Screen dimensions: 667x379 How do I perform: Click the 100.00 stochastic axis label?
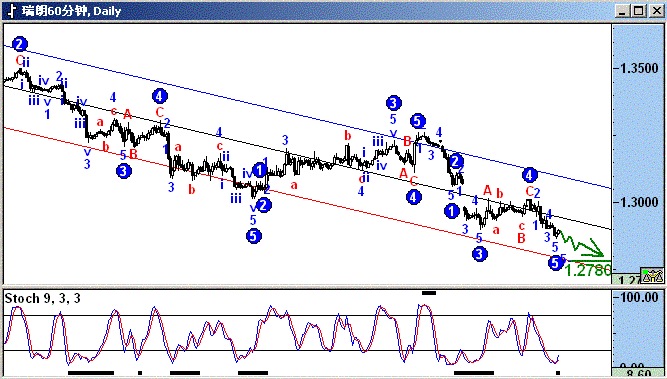(639, 296)
